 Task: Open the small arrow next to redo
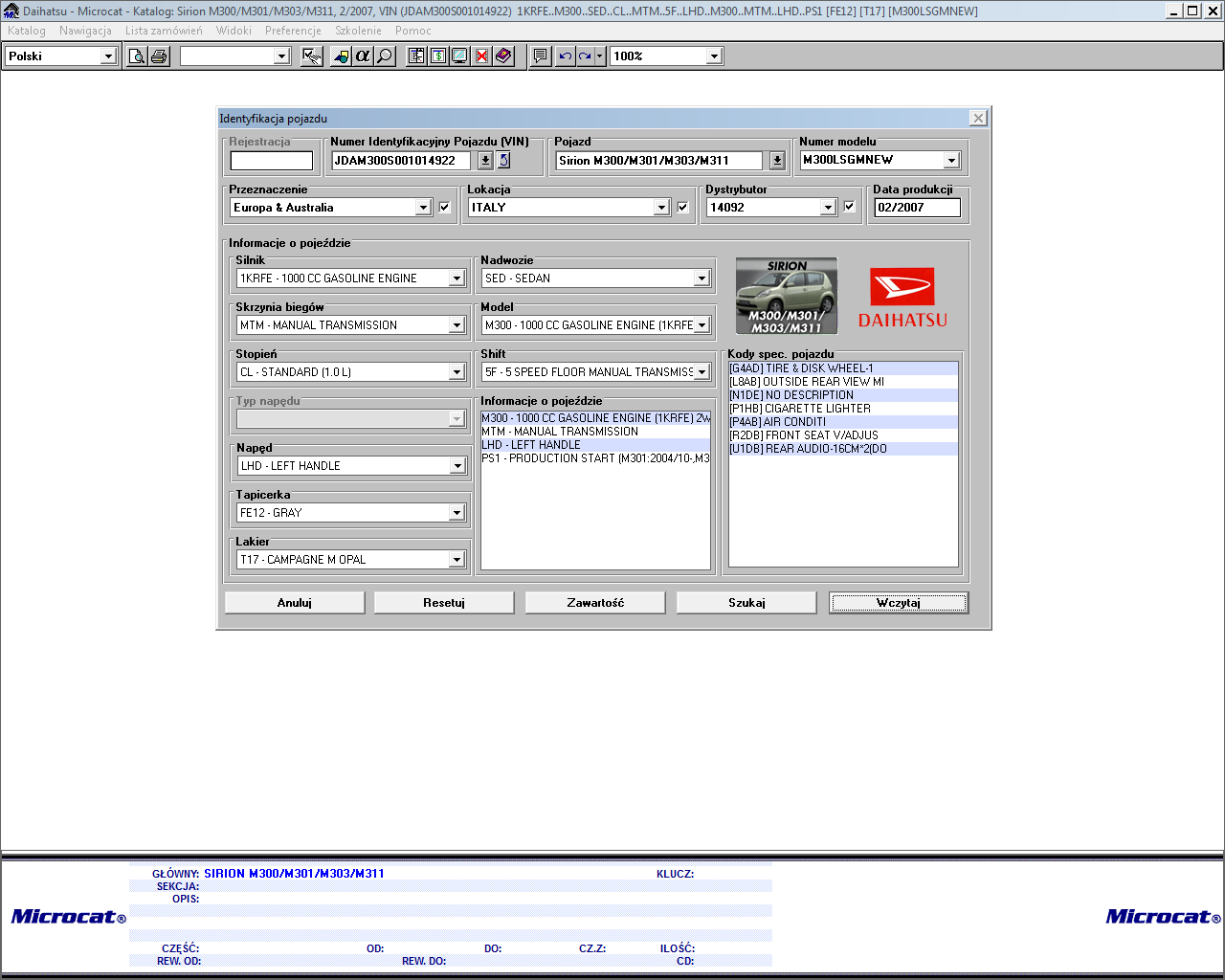(x=600, y=56)
